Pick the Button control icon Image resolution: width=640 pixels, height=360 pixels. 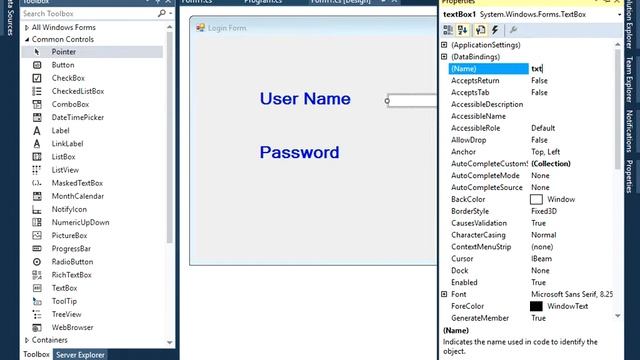pyautogui.click(x=37, y=65)
